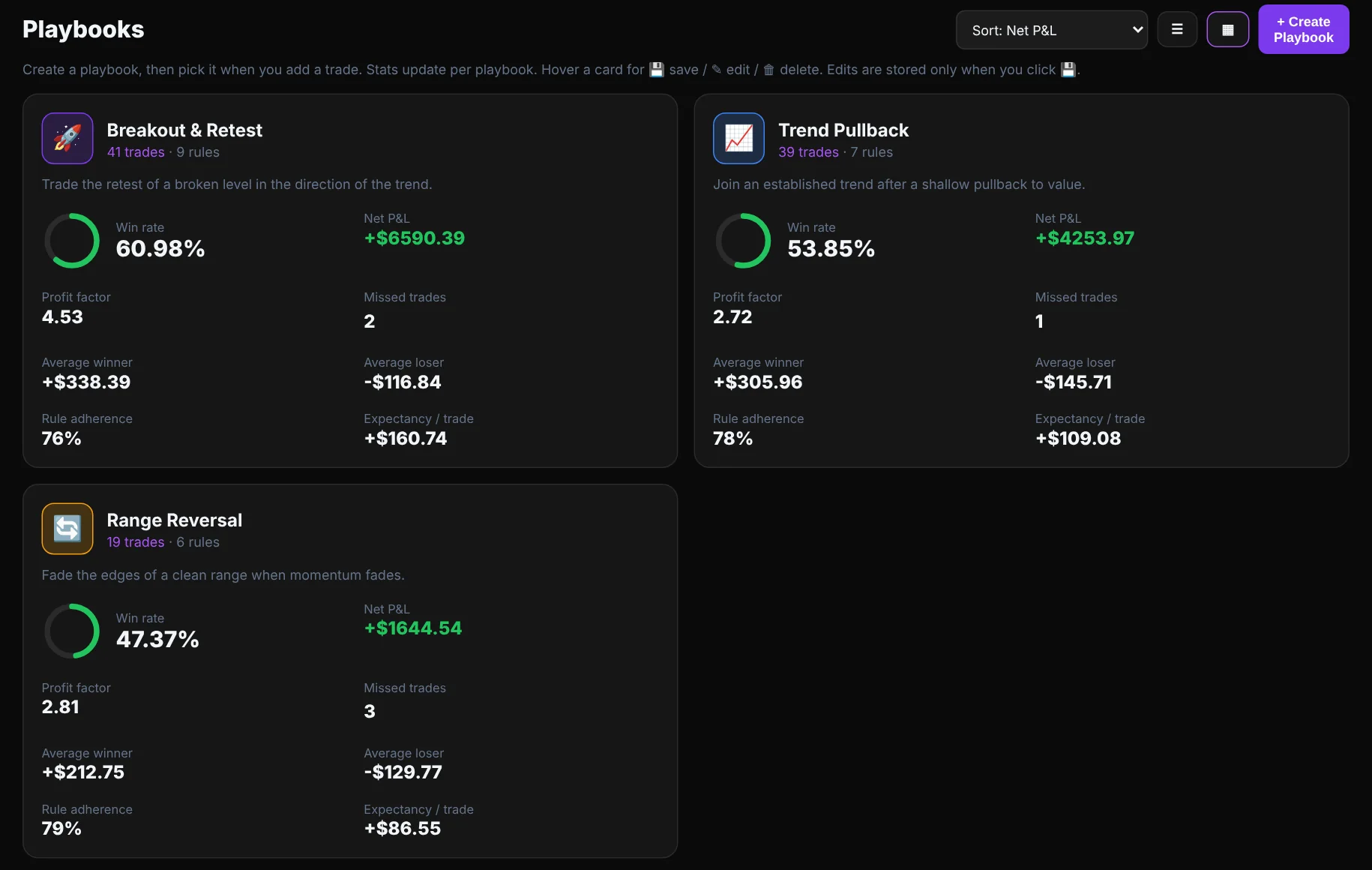The image size is (1372, 870).
Task: Click the expectancy +$86.55 value
Action: (x=403, y=829)
